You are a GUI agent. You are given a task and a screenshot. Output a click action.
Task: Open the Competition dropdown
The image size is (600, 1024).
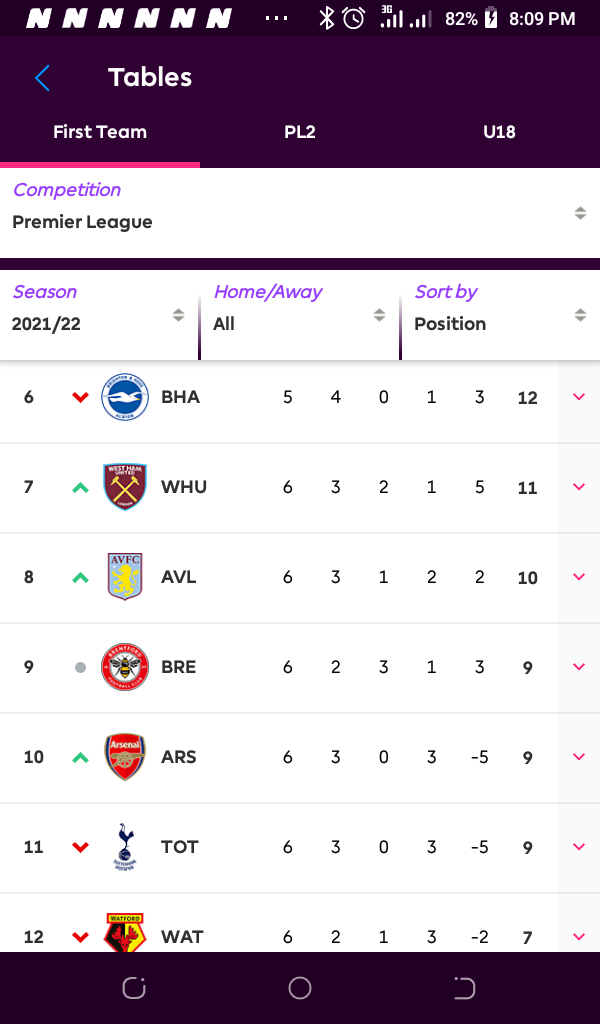[x=300, y=213]
